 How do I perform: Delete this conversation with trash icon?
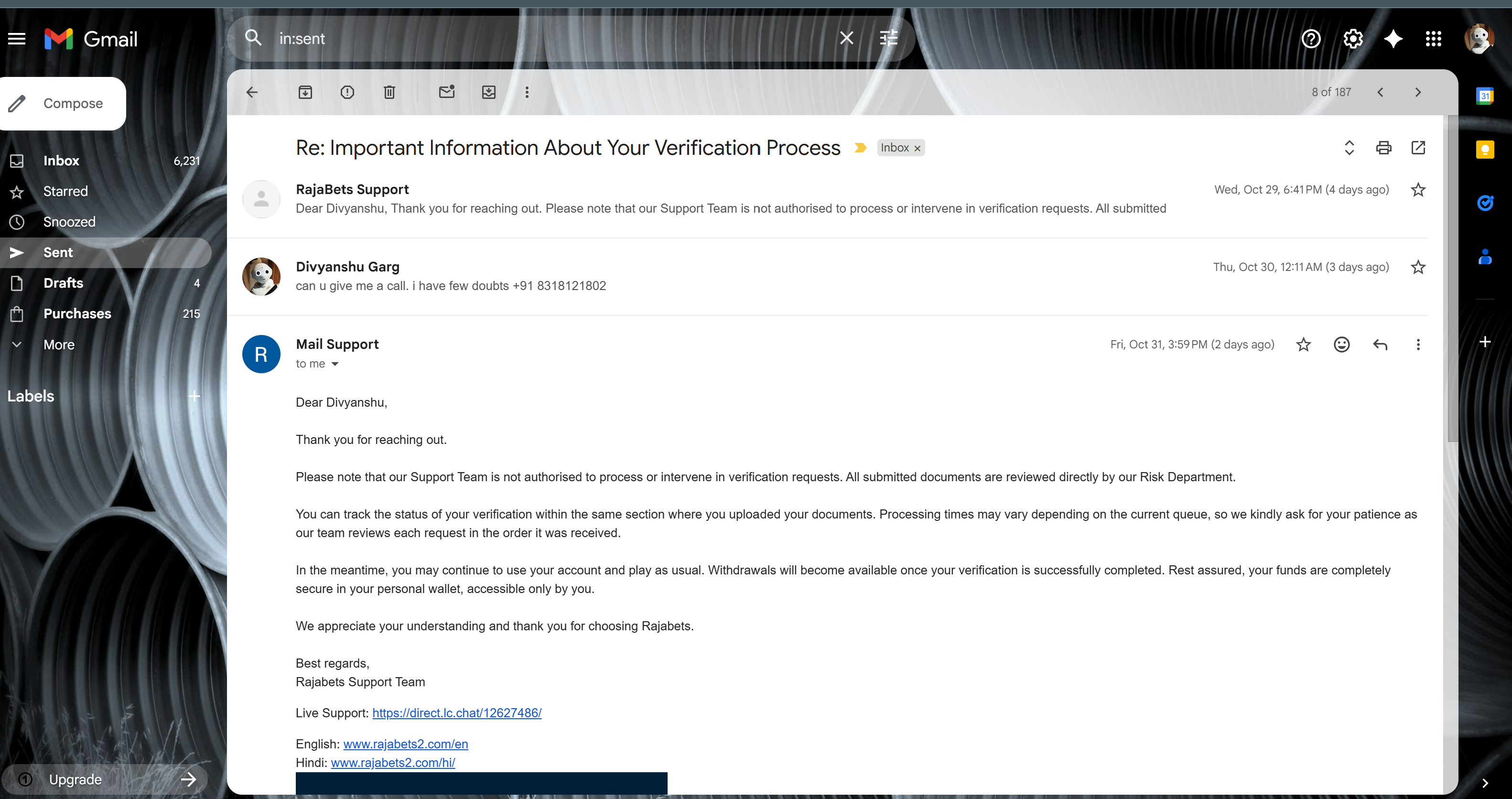tap(389, 92)
